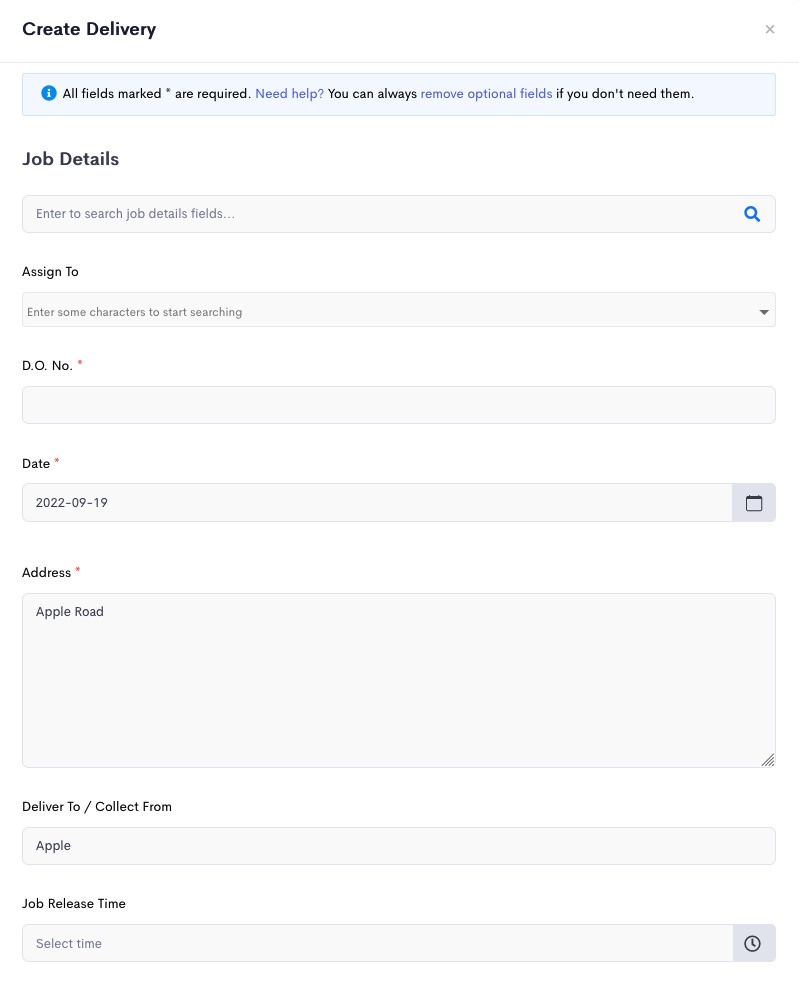Viewport: 799px width, 985px height.
Task: Focus the search job details field
Action: click(399, 214)
